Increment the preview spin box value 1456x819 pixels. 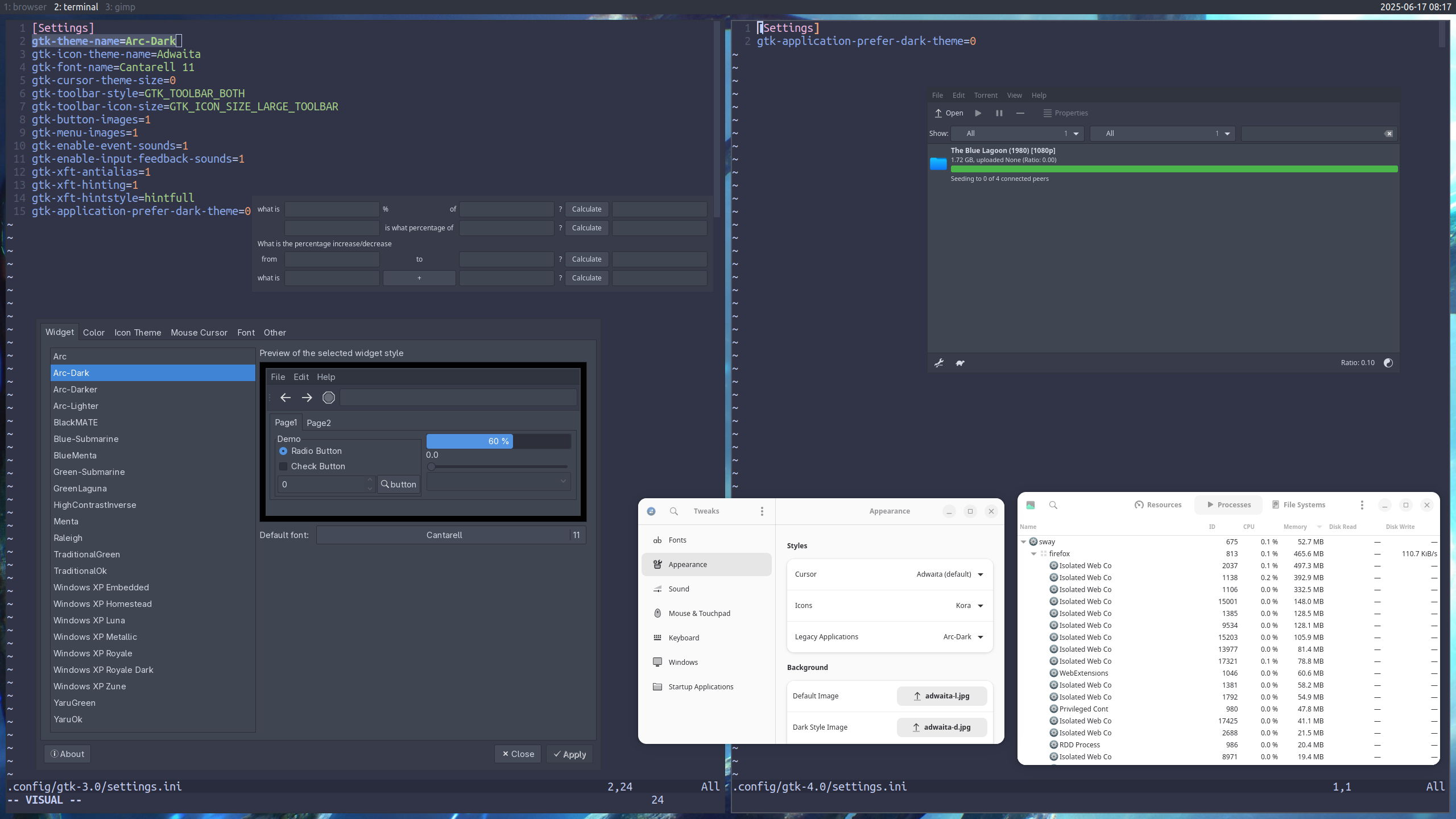(370, 480)
